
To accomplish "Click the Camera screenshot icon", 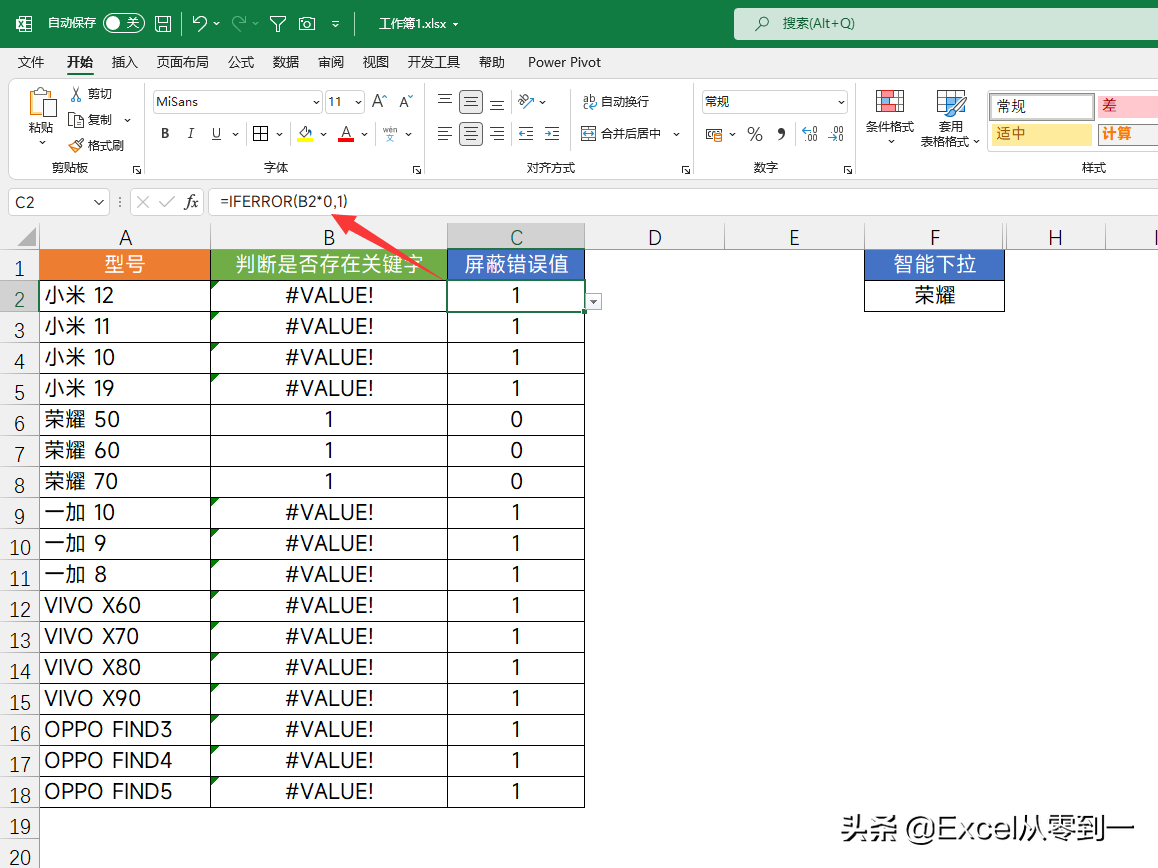I will (306, 24).
